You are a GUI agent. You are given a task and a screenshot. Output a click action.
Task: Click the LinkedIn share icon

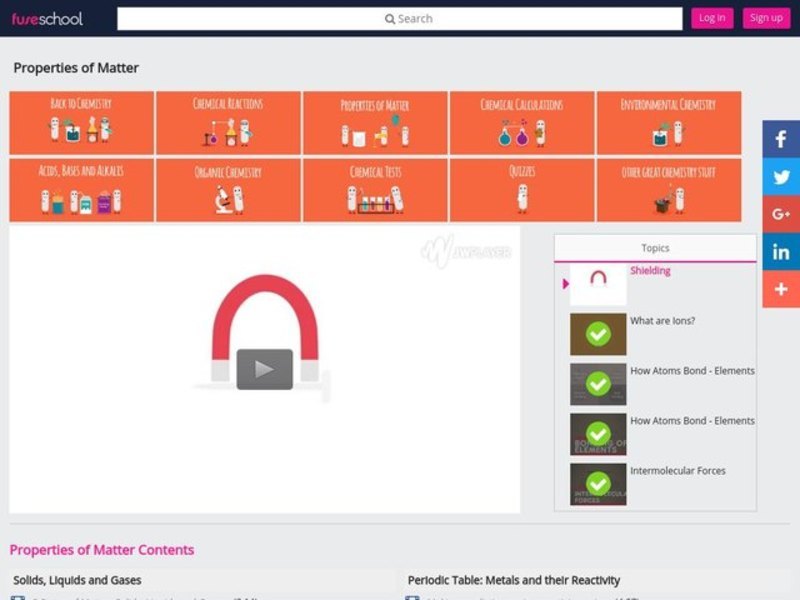pos(781,251)
